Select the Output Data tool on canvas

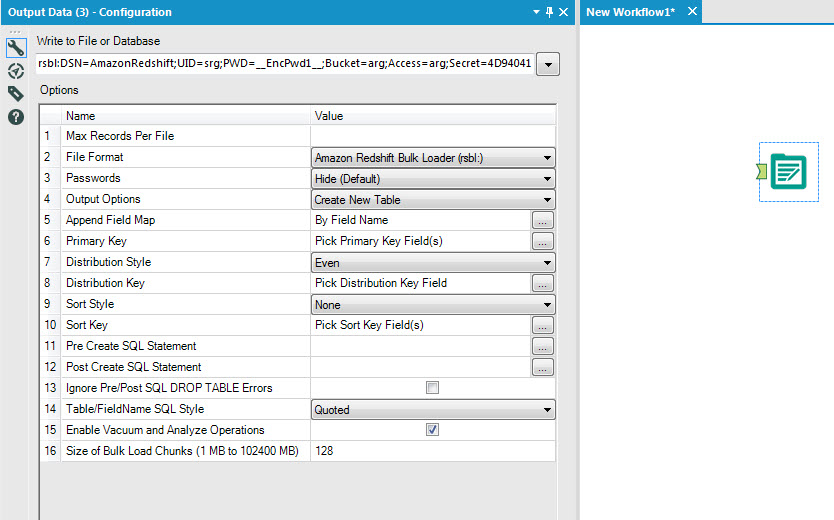788,171
